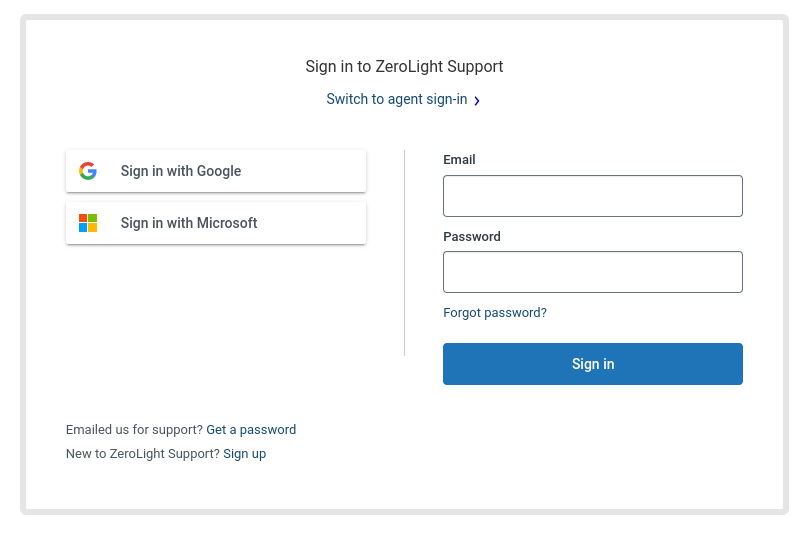Click the Microsoft four-color logo icon
This screenshot has height=534, width=811.
pos(88,223)
